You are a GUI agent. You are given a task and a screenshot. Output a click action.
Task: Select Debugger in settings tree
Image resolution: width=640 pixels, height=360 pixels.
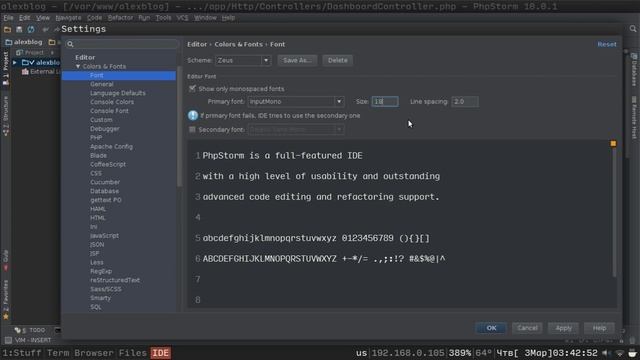104,129
